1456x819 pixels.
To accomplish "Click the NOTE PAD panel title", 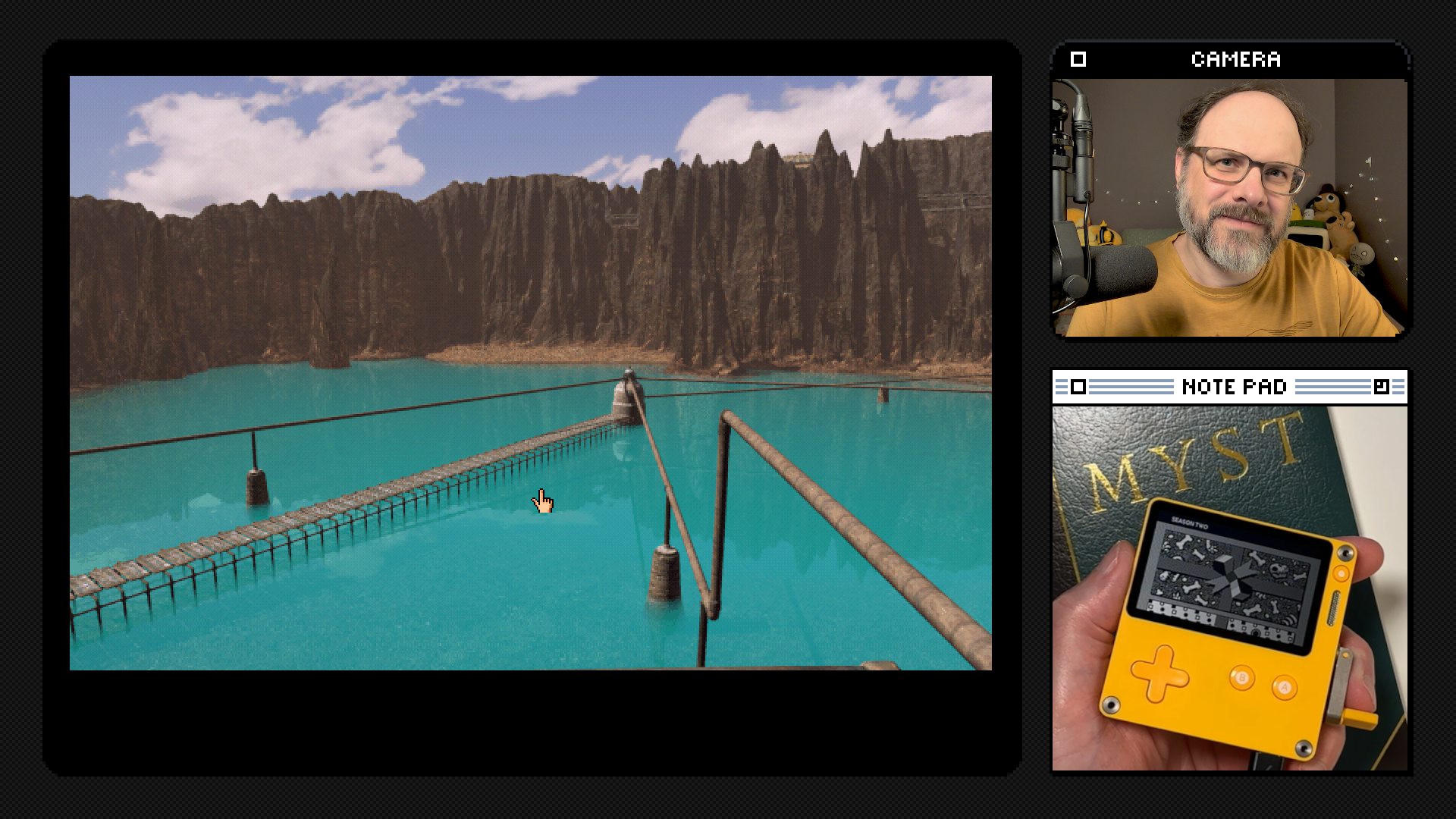I will (x=1234, y=388).
